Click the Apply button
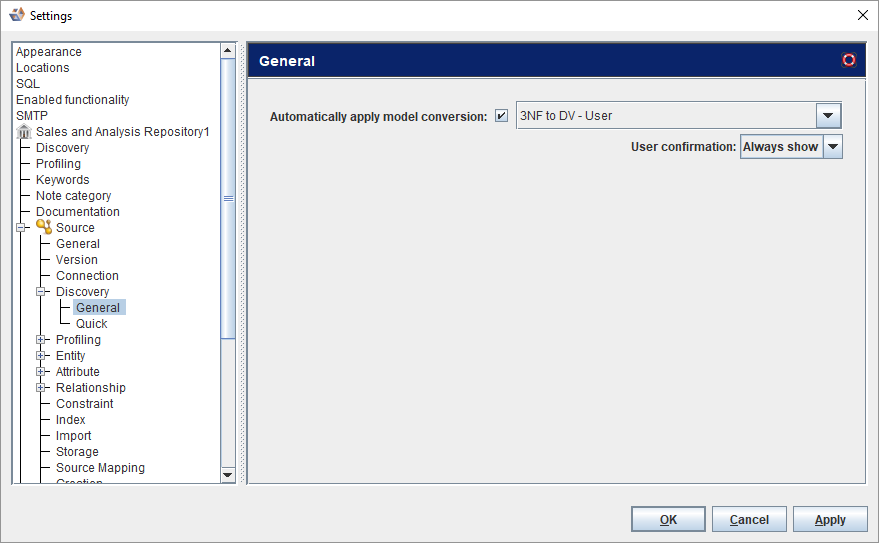Image resolution: width=879 pixels, height=543 pixels. pos(830,520)
